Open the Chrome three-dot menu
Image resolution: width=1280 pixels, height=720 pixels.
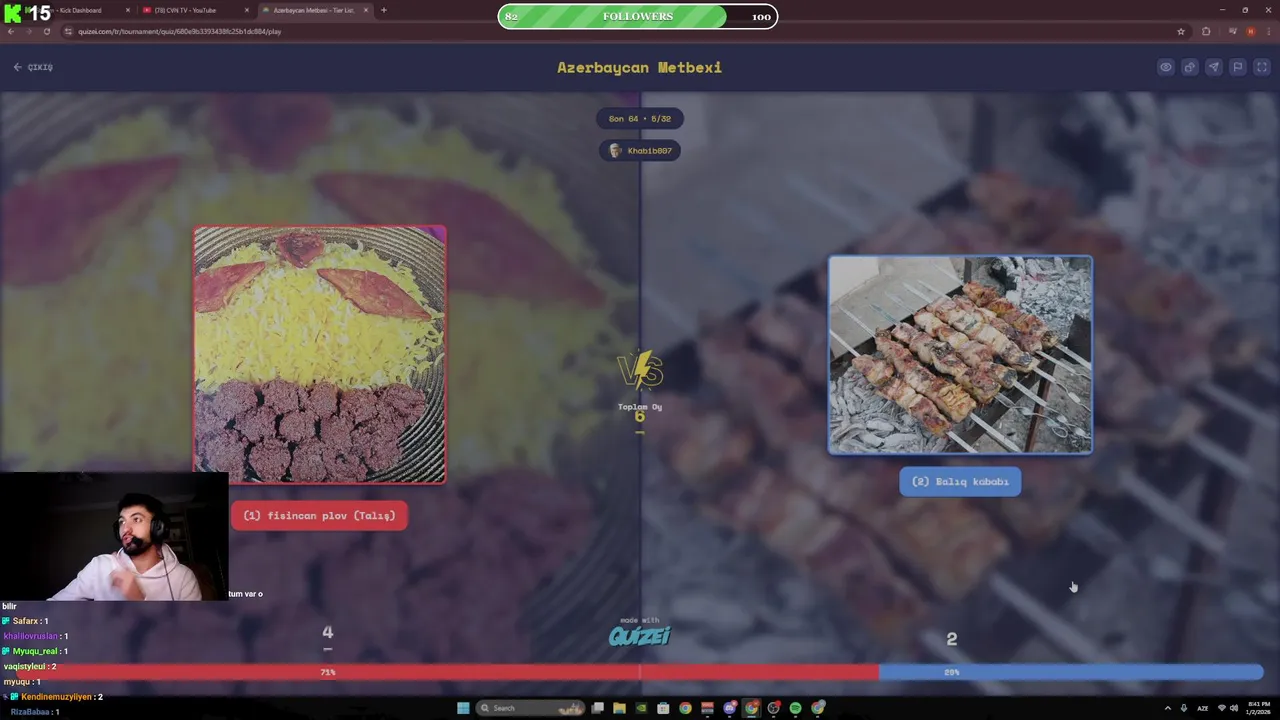[1268, 31]
